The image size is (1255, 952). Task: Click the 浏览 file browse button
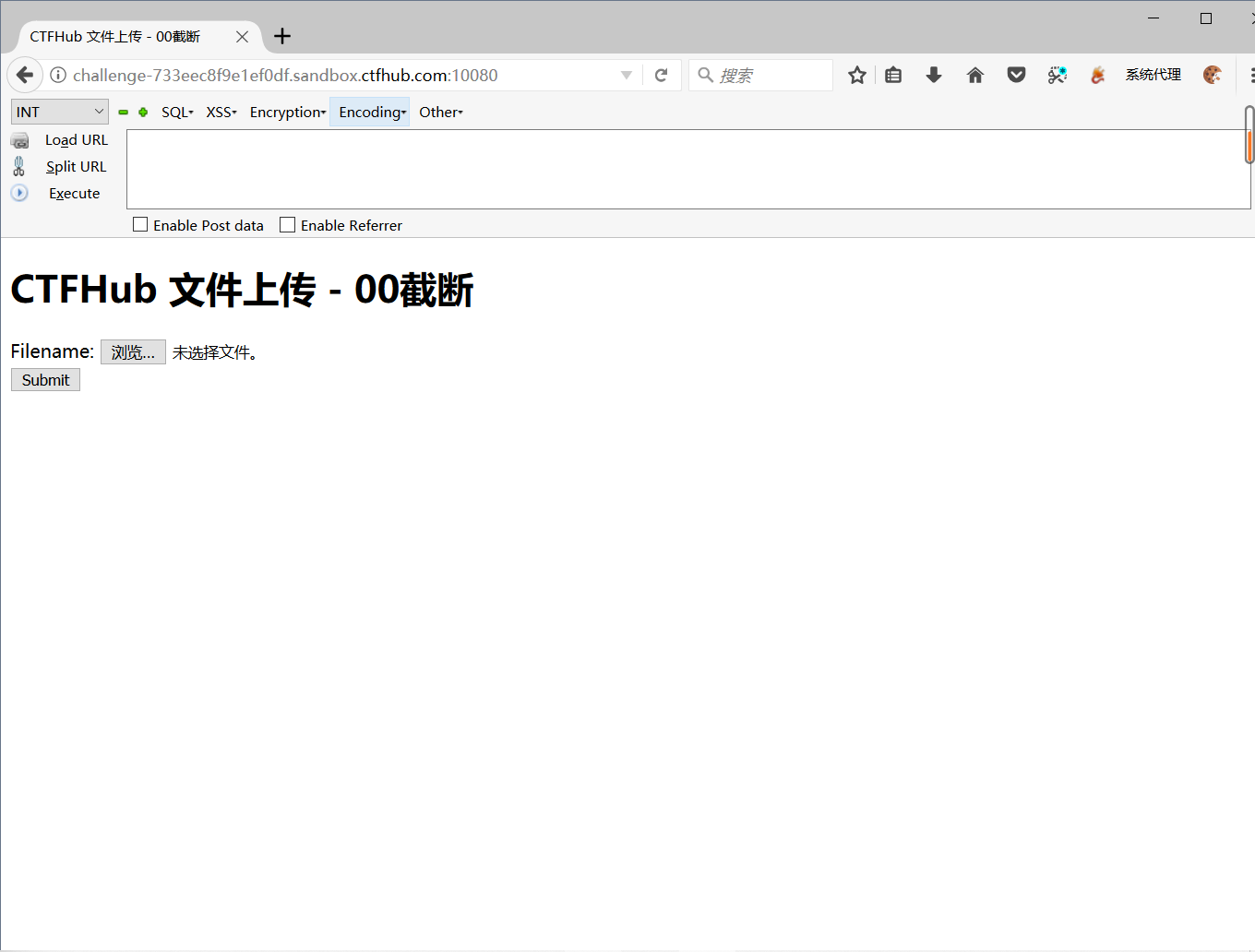point(132,351)
